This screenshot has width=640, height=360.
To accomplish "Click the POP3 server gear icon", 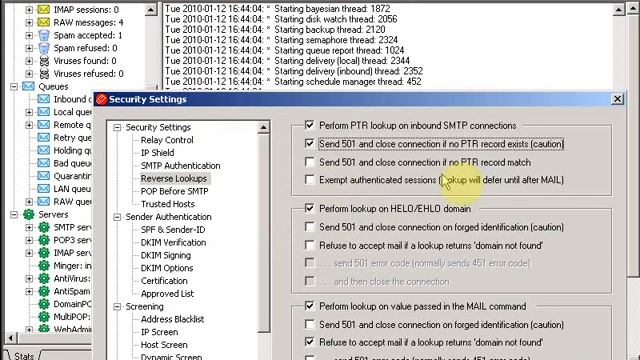I will click(x=44, y=240).
